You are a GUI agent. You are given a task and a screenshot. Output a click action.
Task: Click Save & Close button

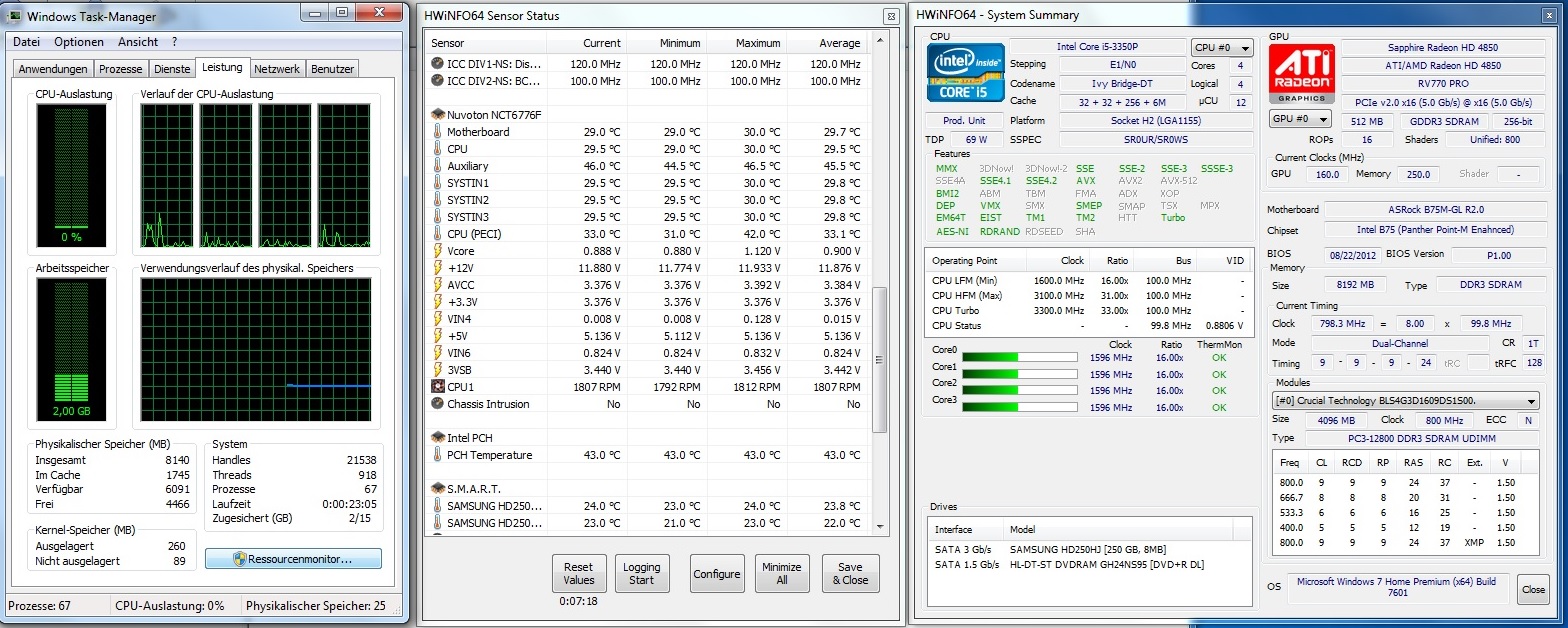coord(850,574)
